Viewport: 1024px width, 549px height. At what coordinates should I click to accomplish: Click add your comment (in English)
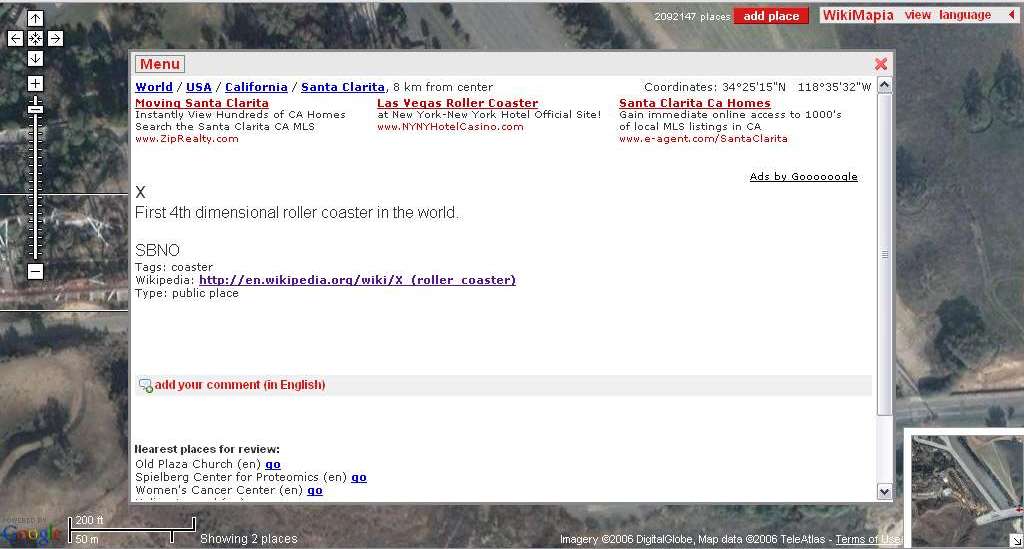(x=240, y=385)
